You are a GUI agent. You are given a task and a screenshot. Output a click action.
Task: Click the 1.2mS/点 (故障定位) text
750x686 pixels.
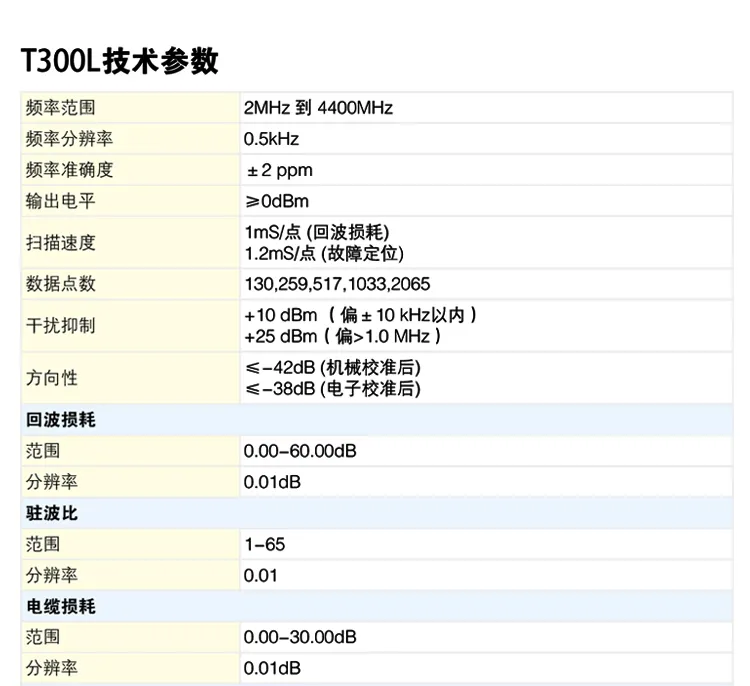click(x=323, y=253)
